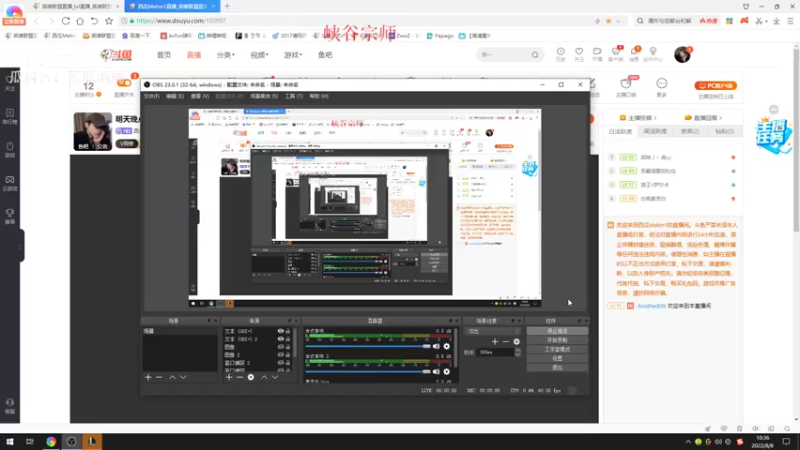
Task: Adjust second mixer channel volume slider
Action: click(368, 372)
